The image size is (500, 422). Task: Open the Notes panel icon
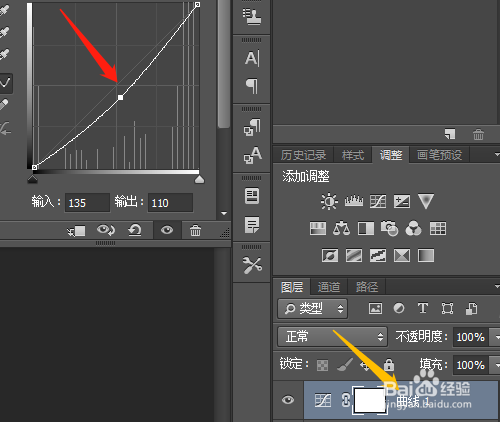[x=252, y=225]
